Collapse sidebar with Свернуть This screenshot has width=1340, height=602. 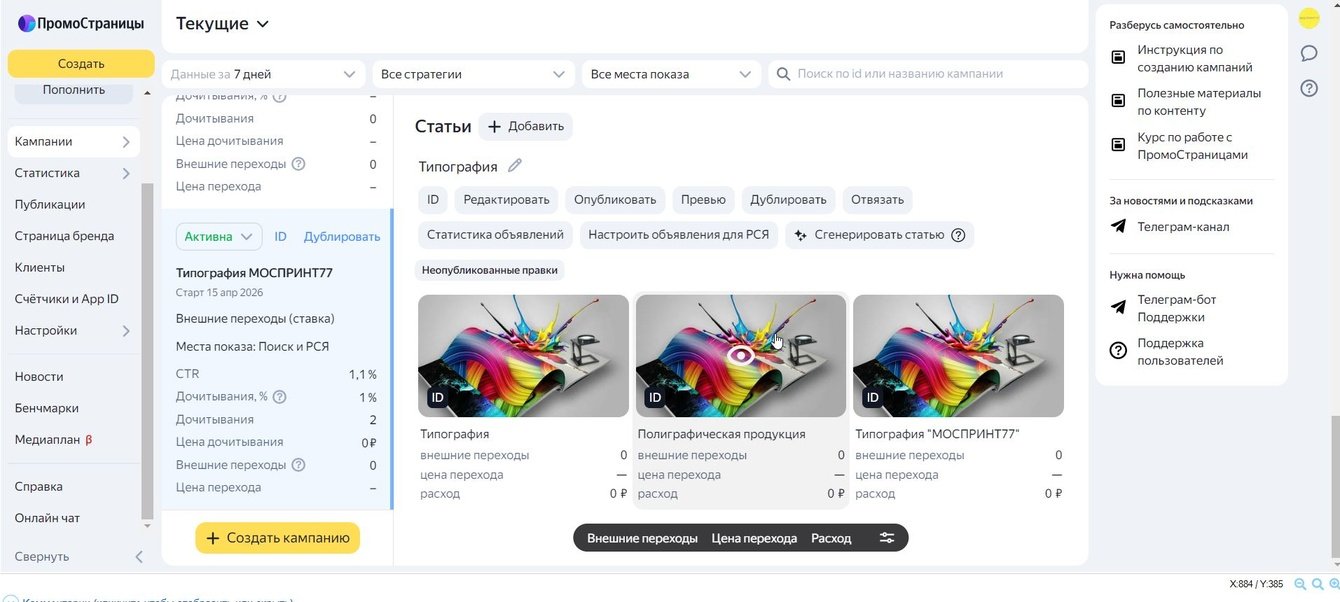pos(78,556)
